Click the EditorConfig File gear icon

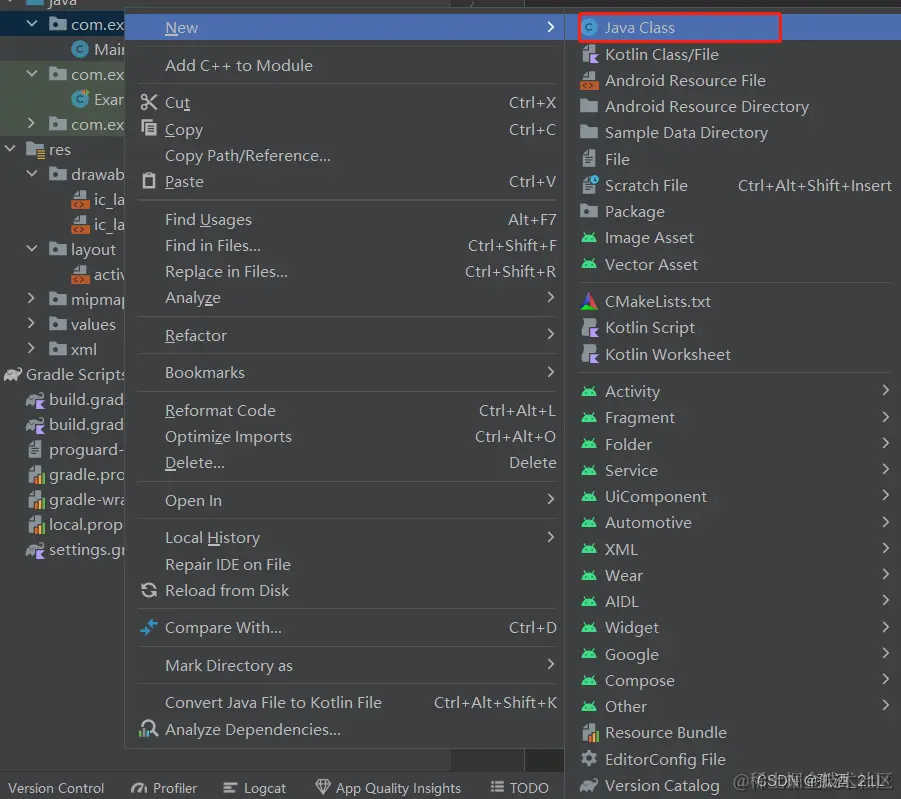[589, 759]
